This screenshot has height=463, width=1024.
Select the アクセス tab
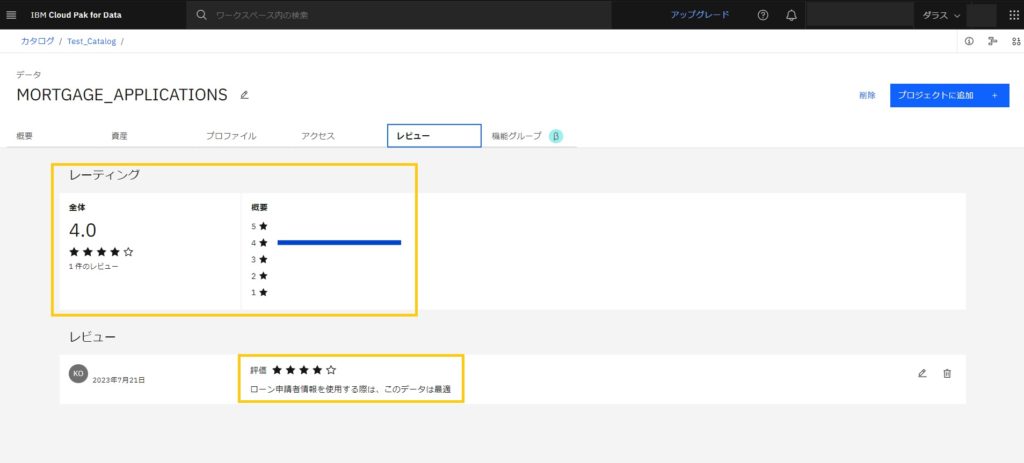click(318, 136)
